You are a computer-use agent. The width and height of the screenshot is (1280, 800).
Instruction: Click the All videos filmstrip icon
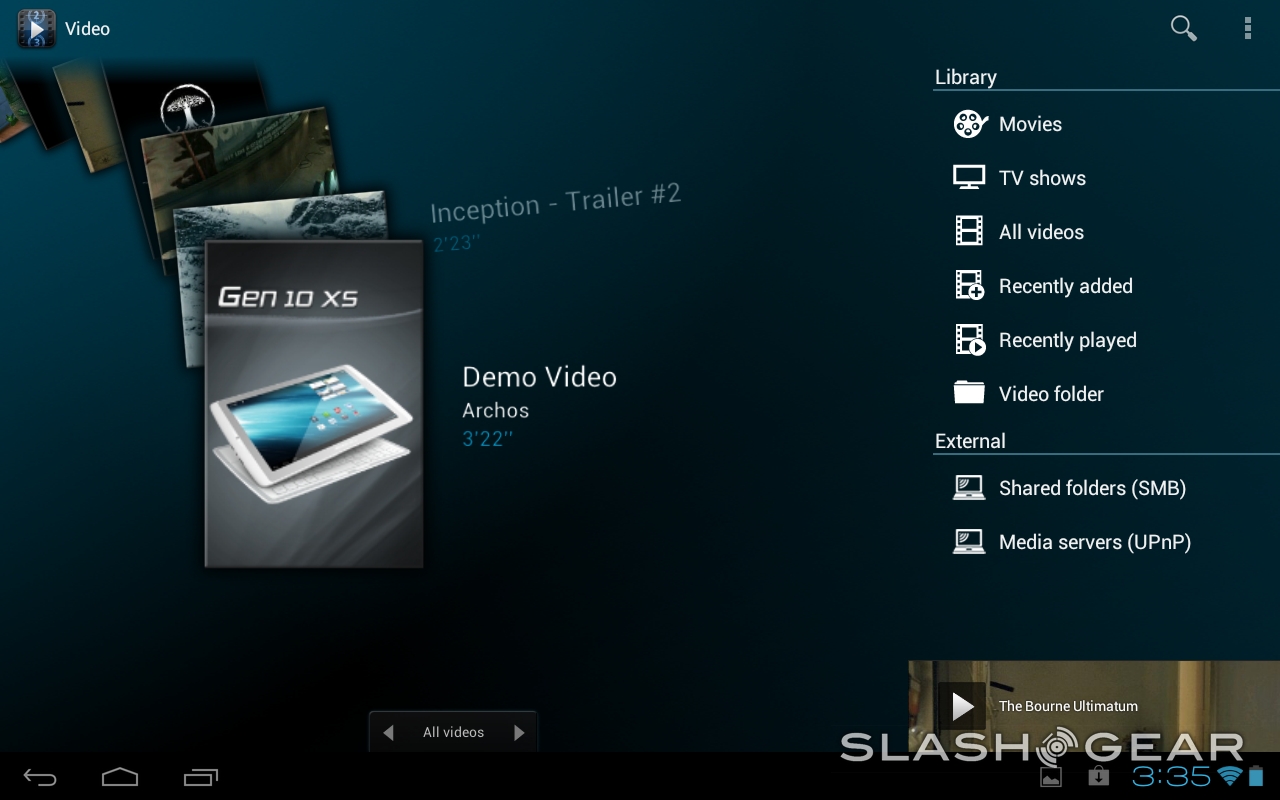click(x=969, y=232)
